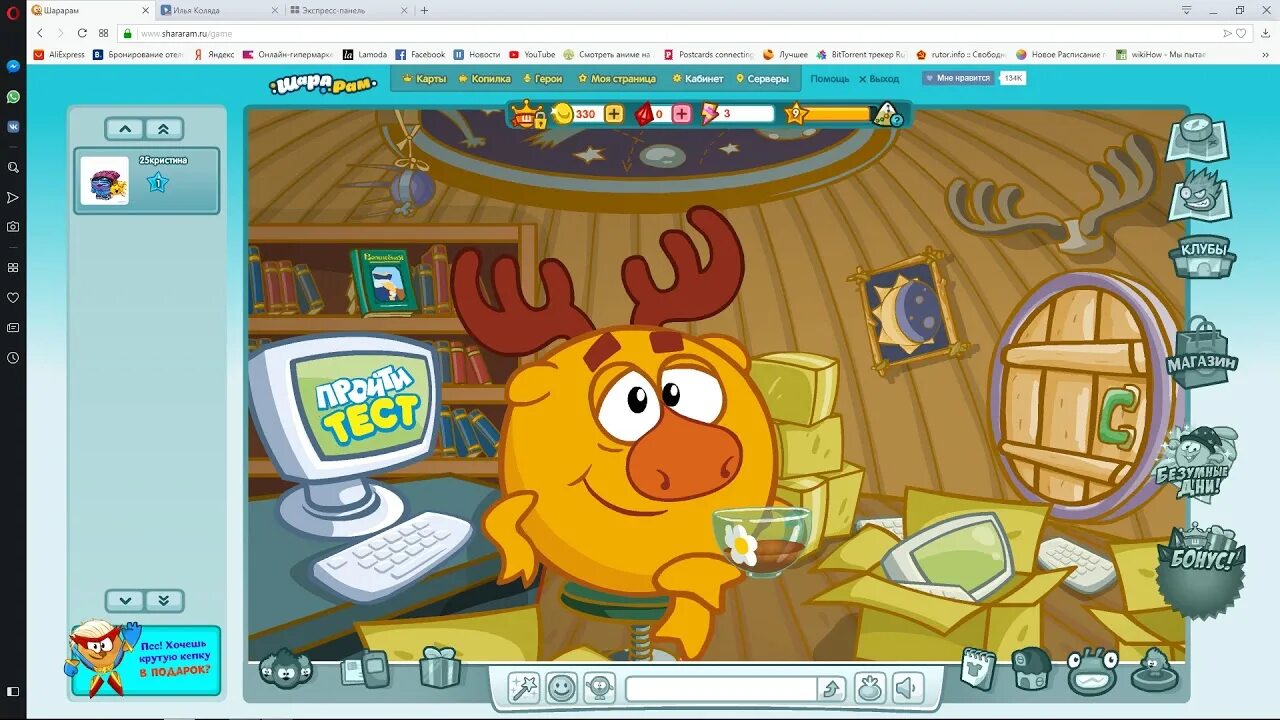The image size is (1280, 720).
Task: Open WhatsApp in Opera sidebar
Action: point(13,97)
